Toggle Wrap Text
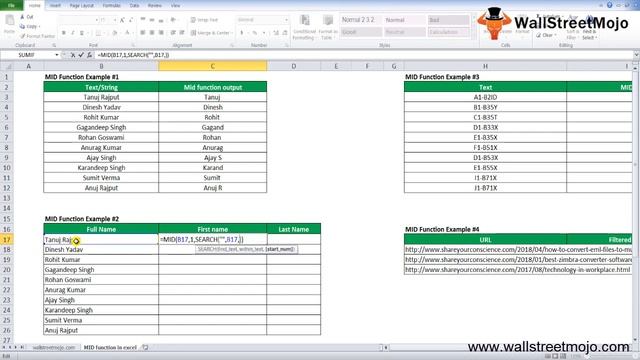The height and width of the screenshot is (360, 640). click(204, 20)
